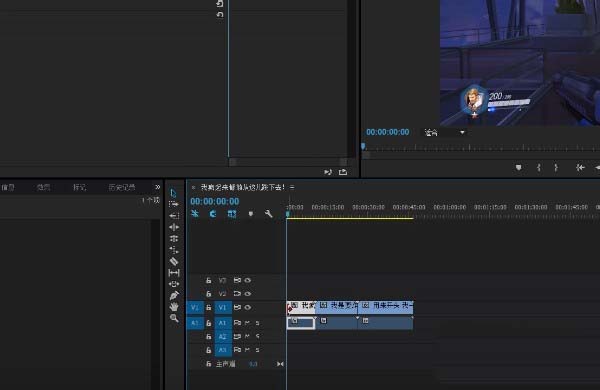Viewport: 600px width, 390px height.
Task: Click the timeline playhead timecode field
Action: click(215, 201)
